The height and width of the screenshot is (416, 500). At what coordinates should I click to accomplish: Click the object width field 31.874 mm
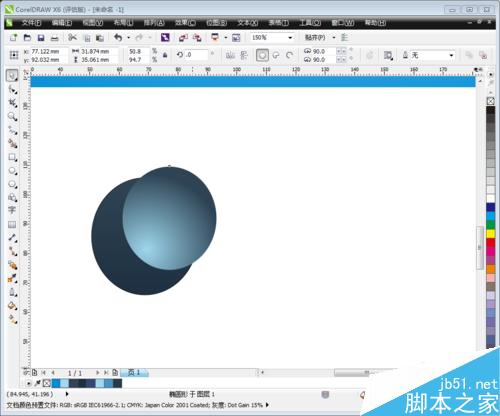[99, 51]
